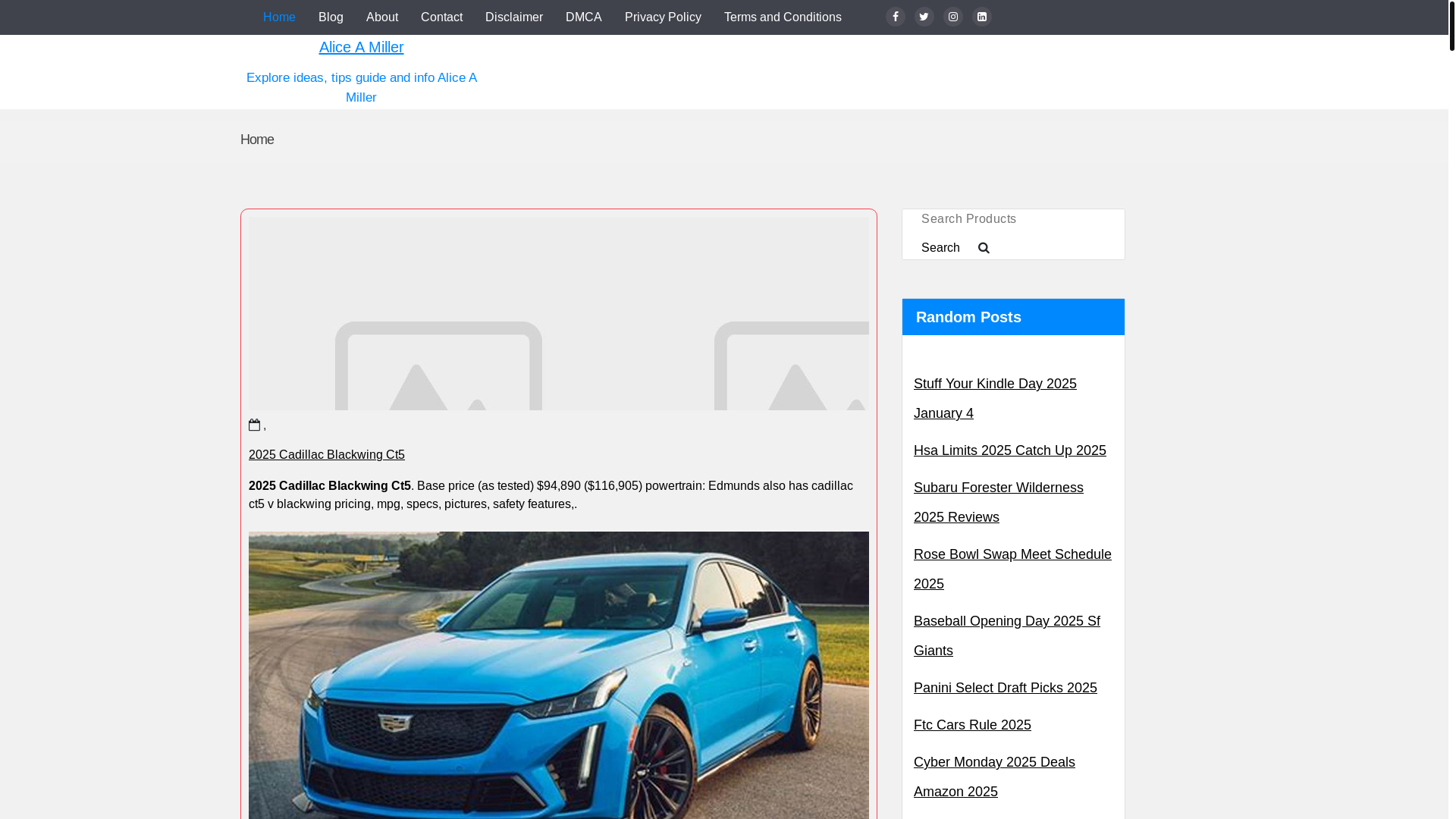Open Rose Bowl Swap Meet Schedule 2025
The width and height of the screenshot is (1456, 819).
(x=1012, y=569)
